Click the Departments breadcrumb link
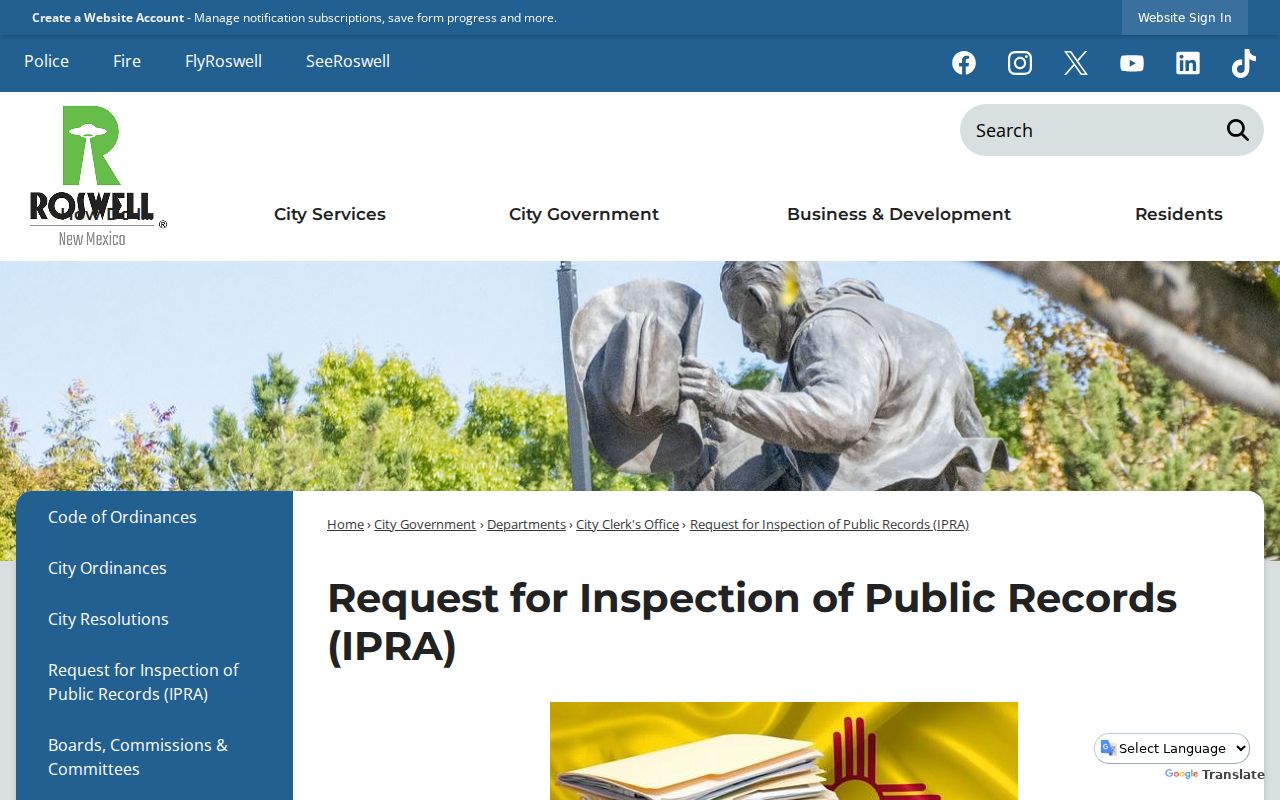Viewport: 1280px width, 800px height. (x=526, y=524)
